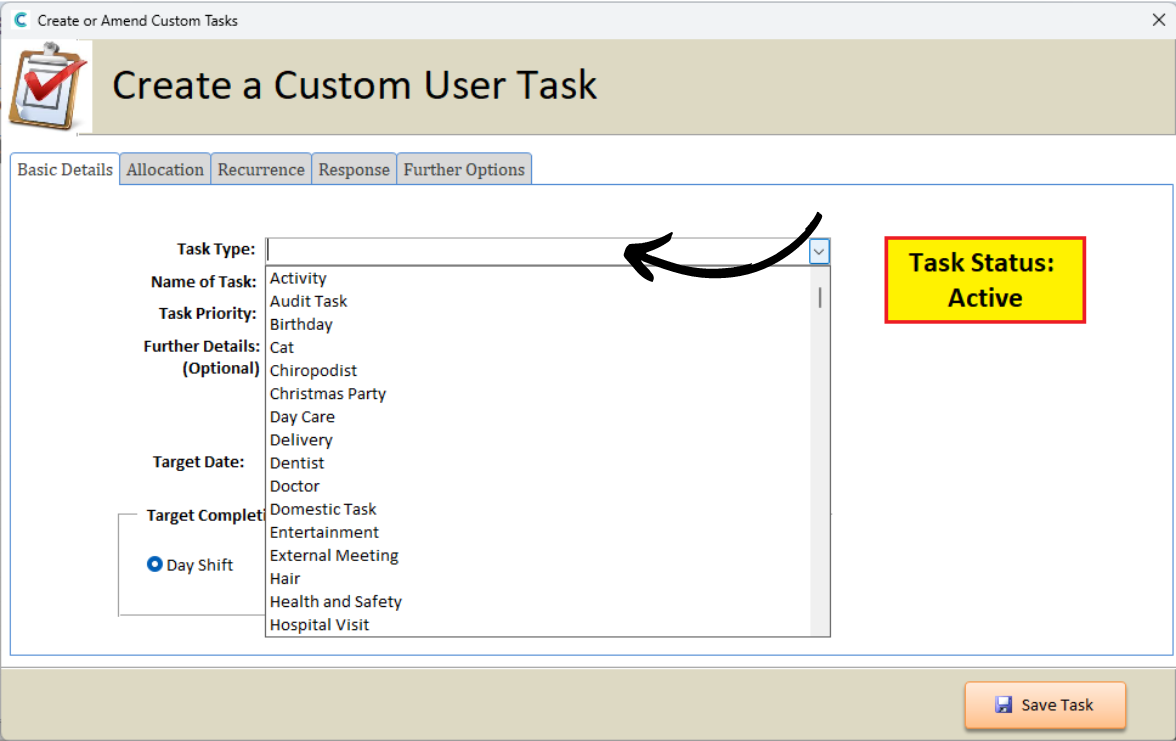This screenshot has width=1176, height=741.
Task: Pick Audit Task from the dropdown list
Action: click(x=308, y=301)
